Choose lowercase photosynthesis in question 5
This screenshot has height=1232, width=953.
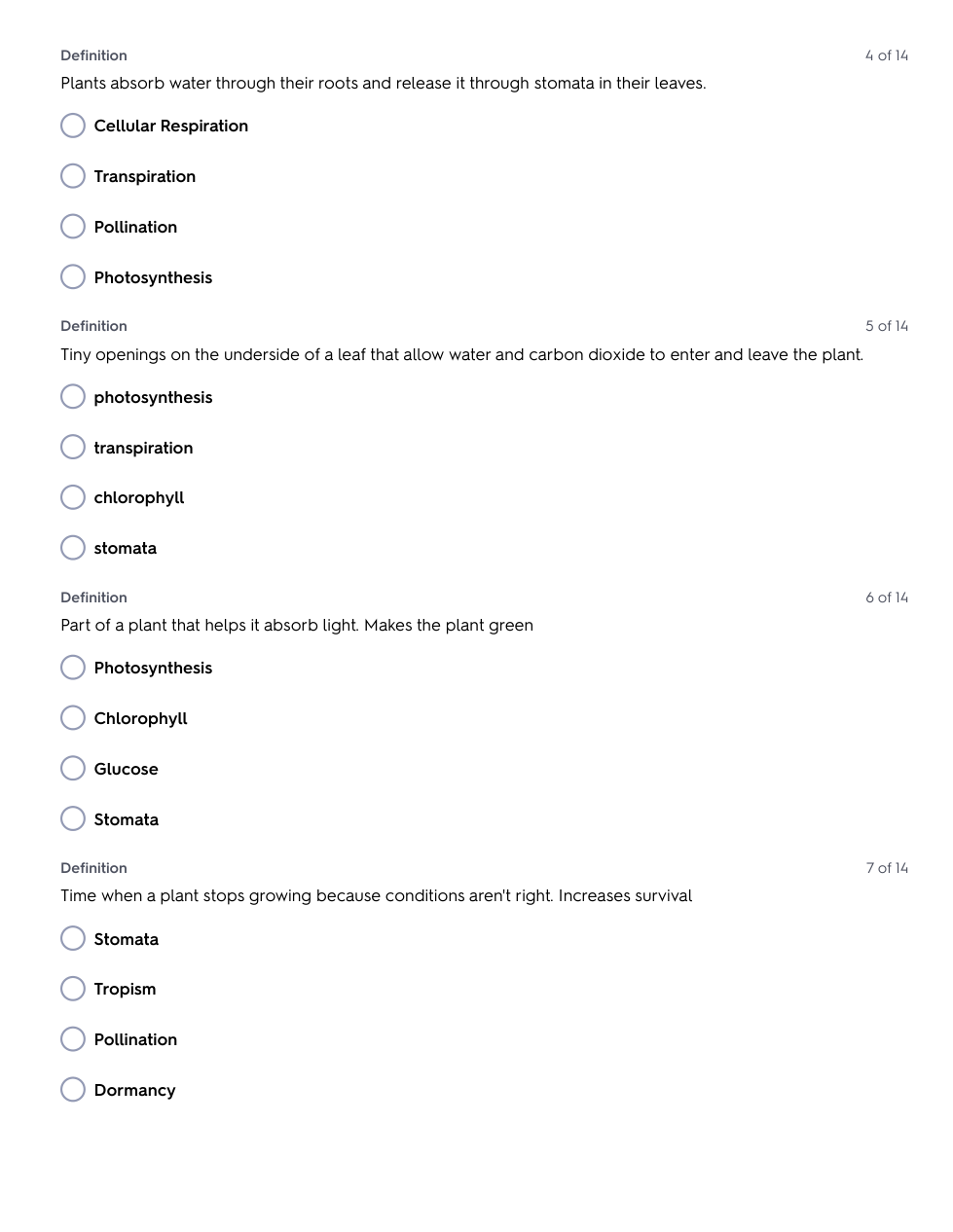[x=73, y=397]
